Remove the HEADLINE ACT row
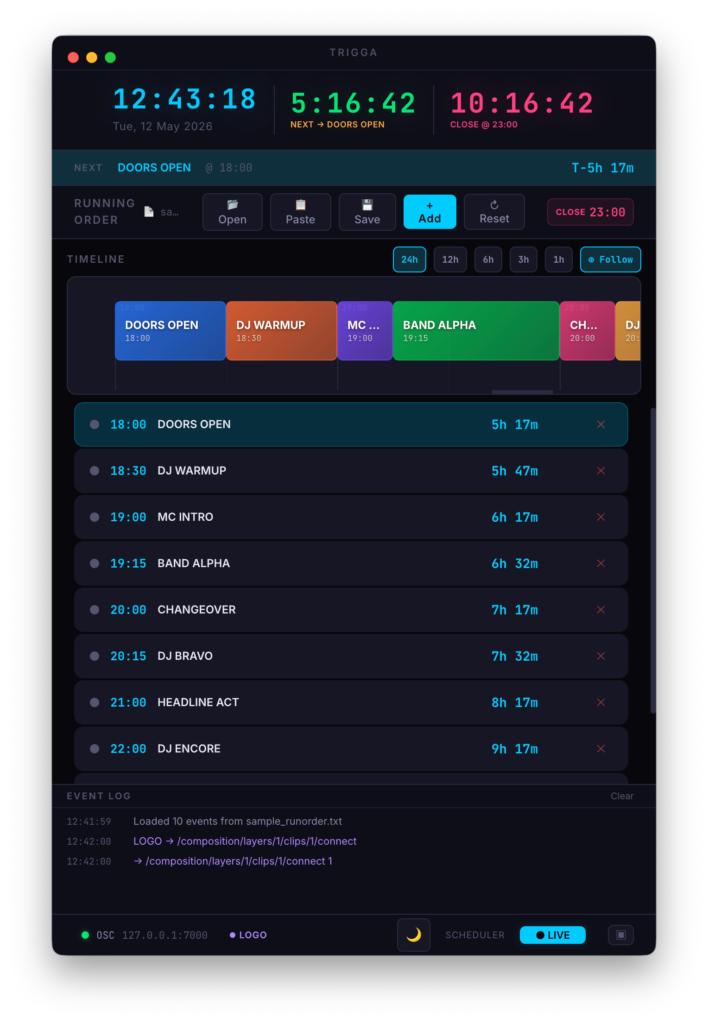Image resolution: width=708 pixels, height=1024 pixels. coord(601,703)
